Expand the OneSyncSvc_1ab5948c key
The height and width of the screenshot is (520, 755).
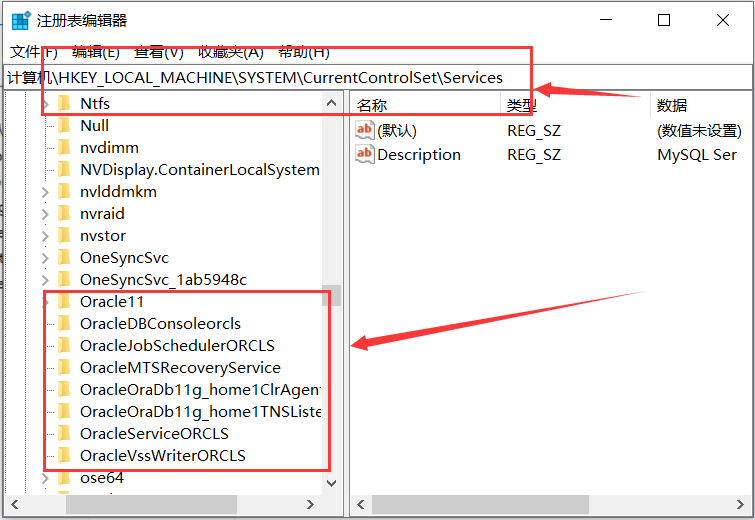tap(45, 280)
